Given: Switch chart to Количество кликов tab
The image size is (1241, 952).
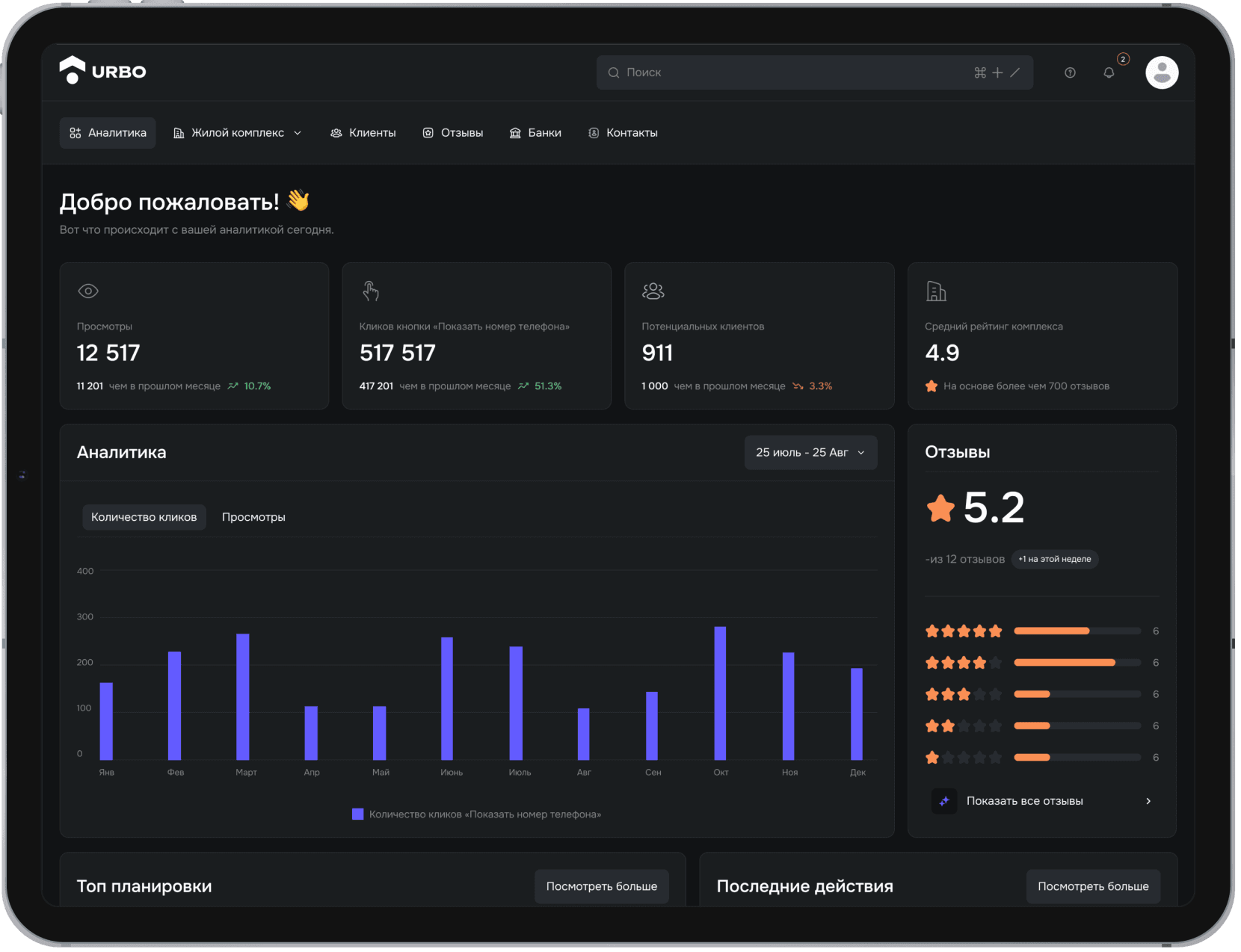Looking at the screenshot, I should click(x=144, y=517).
